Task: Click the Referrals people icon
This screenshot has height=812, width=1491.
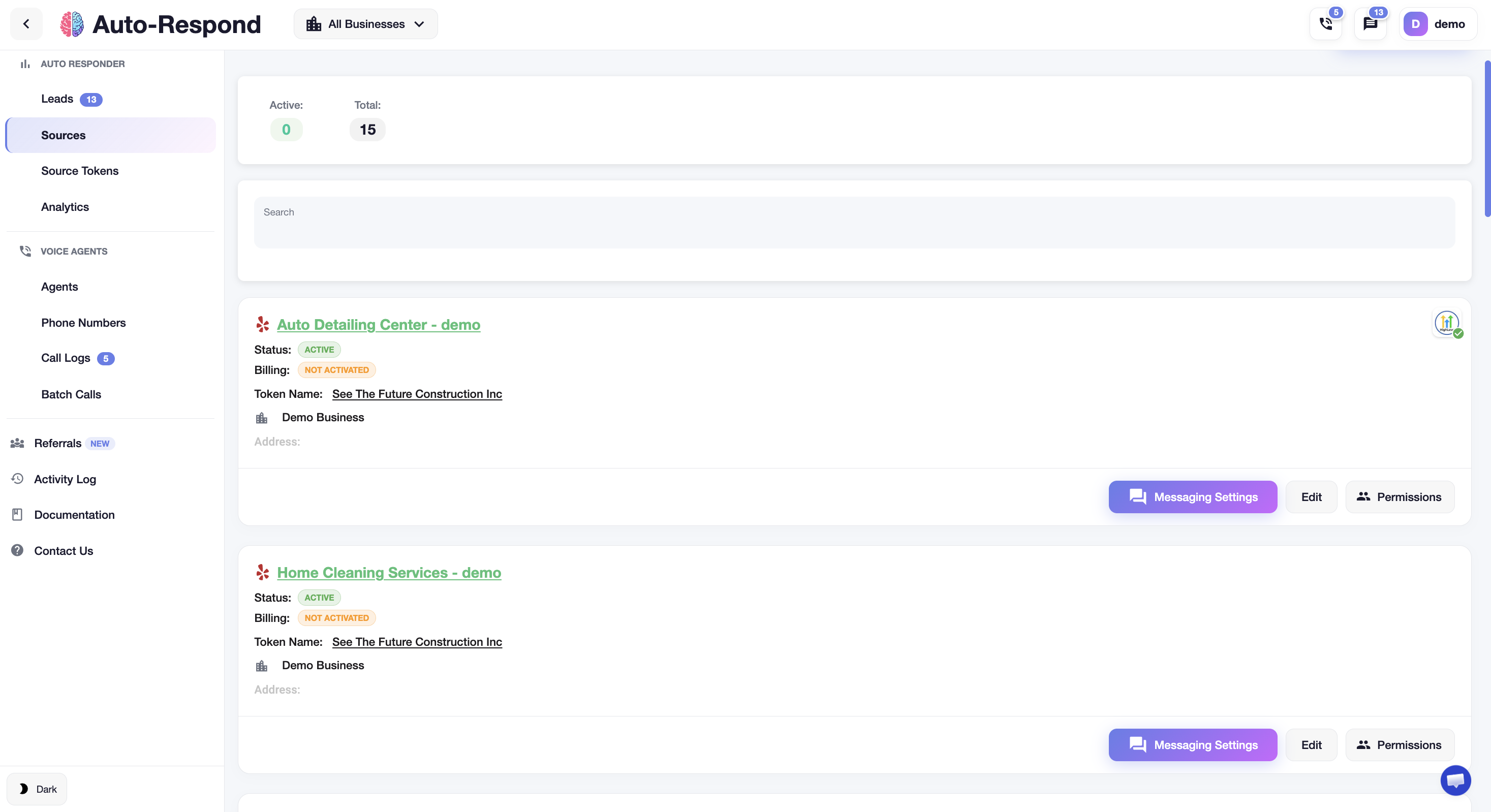Action: click(x=17, y=443)
